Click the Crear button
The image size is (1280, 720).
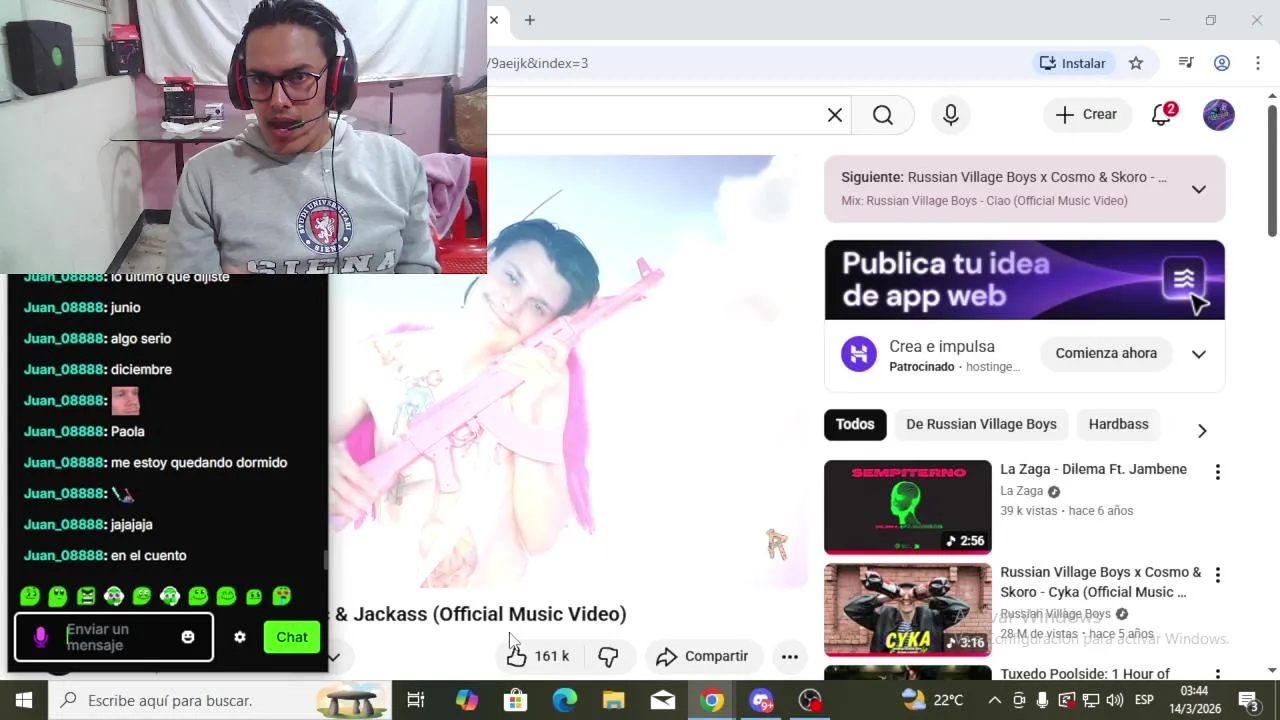tap(1087, 114)
